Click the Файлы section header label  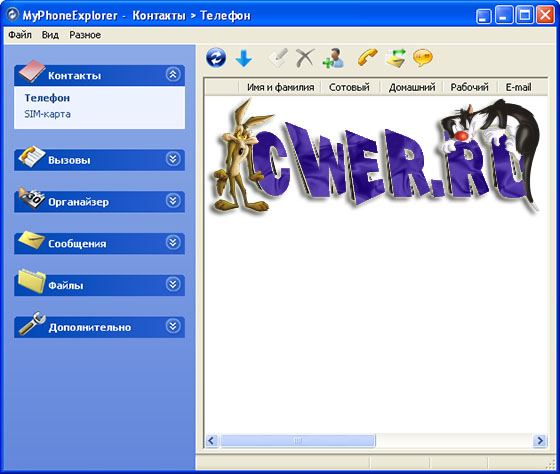pos(66,286)
